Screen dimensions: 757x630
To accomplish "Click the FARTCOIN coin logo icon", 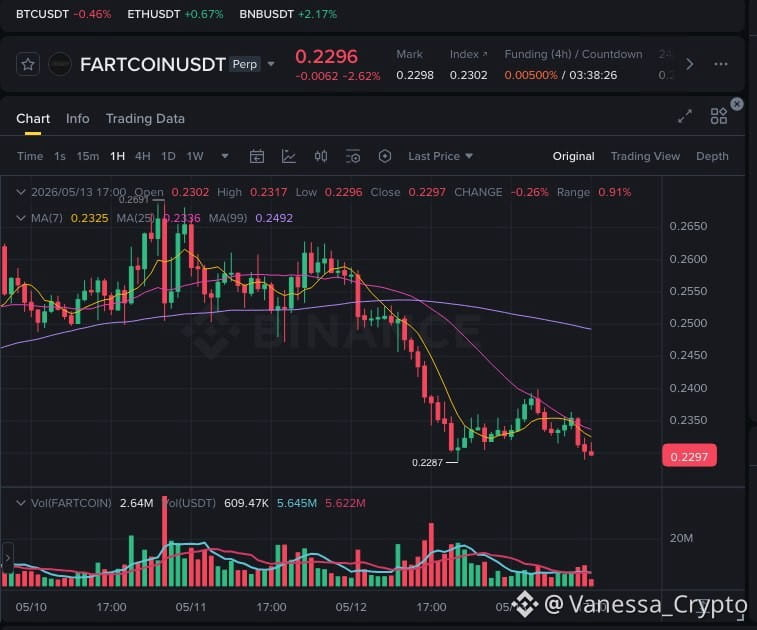I will pyautogui.click(x=60, y=64).
